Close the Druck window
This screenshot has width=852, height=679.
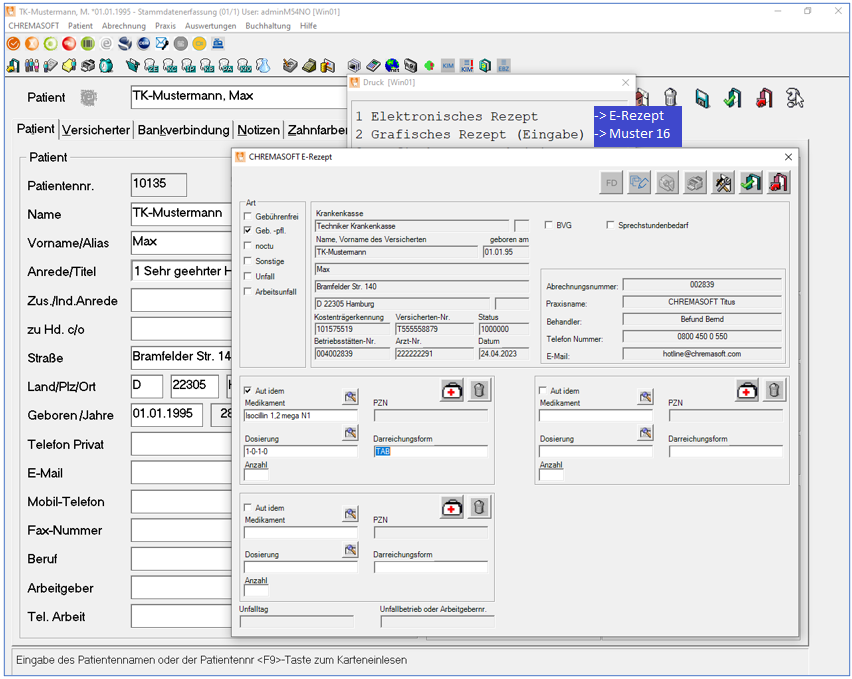(x=625, y=83)
